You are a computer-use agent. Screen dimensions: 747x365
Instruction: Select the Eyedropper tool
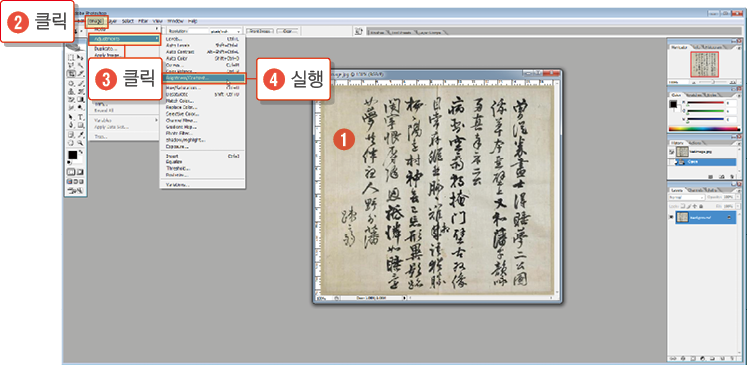click(81, 134)
